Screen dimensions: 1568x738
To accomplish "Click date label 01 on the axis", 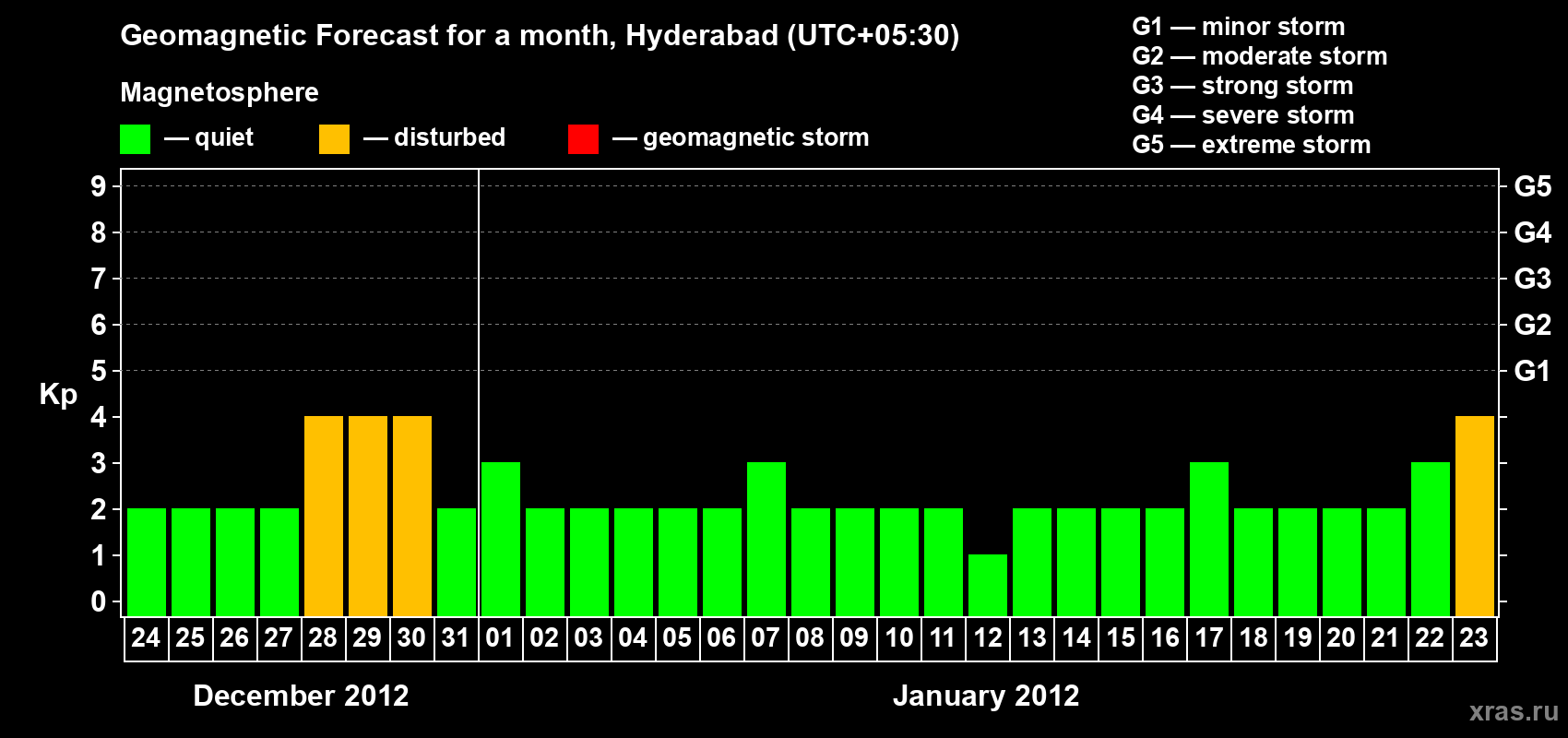I will click(x=500, y=638).
